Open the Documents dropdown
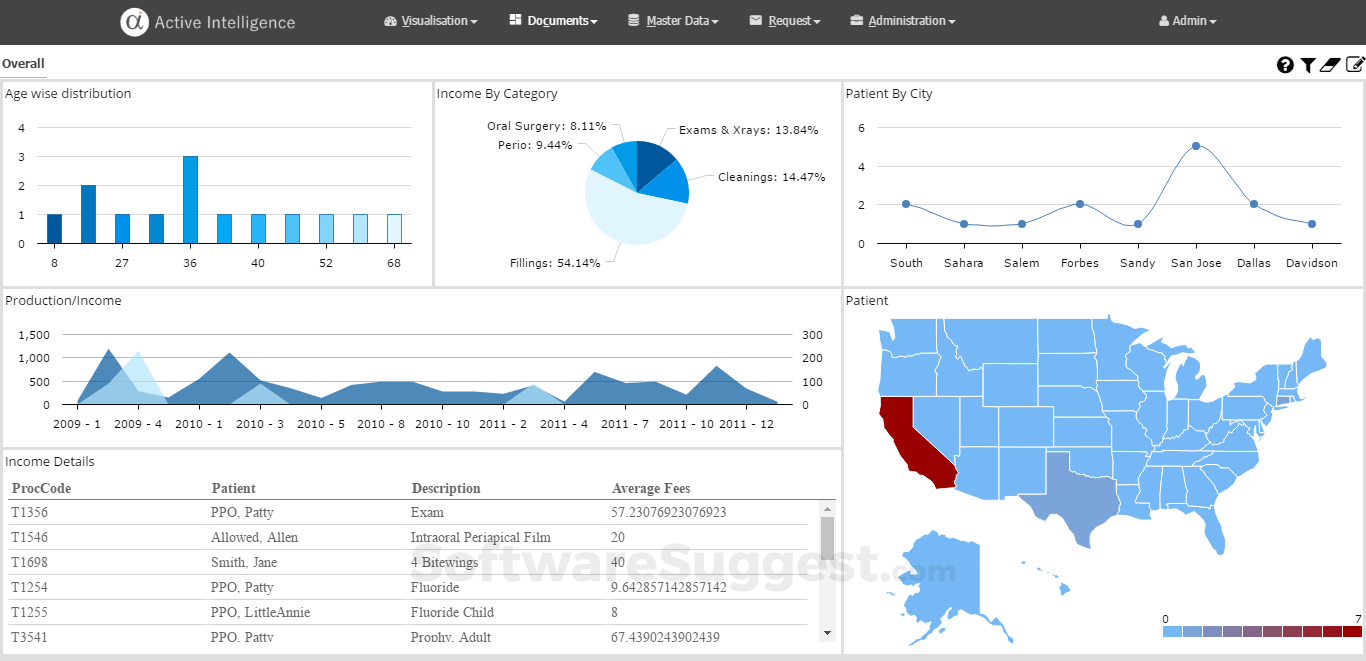This screenshot has height=661, width=1366. tap(553, 20)
